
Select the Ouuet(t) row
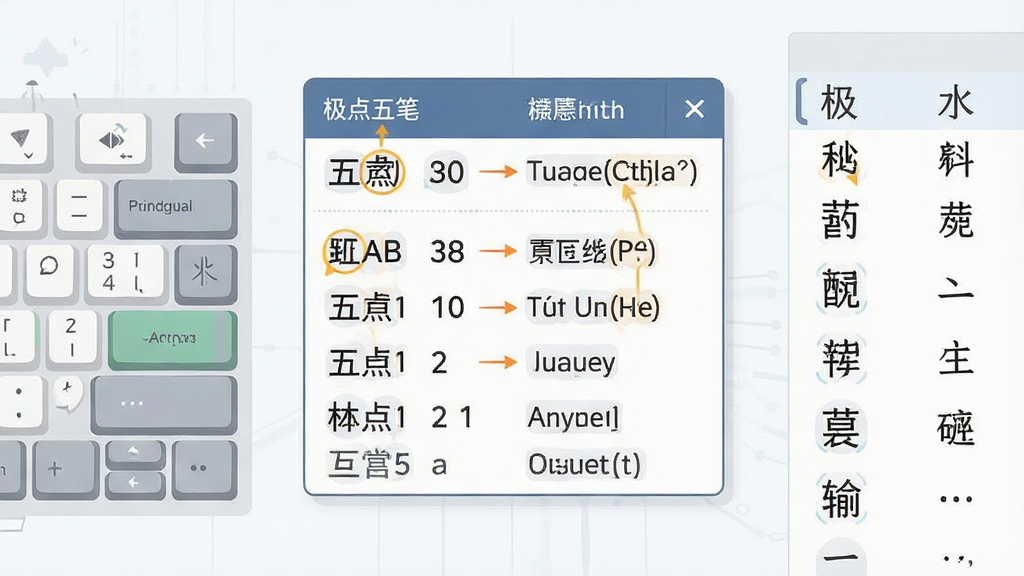click(513, 464)
